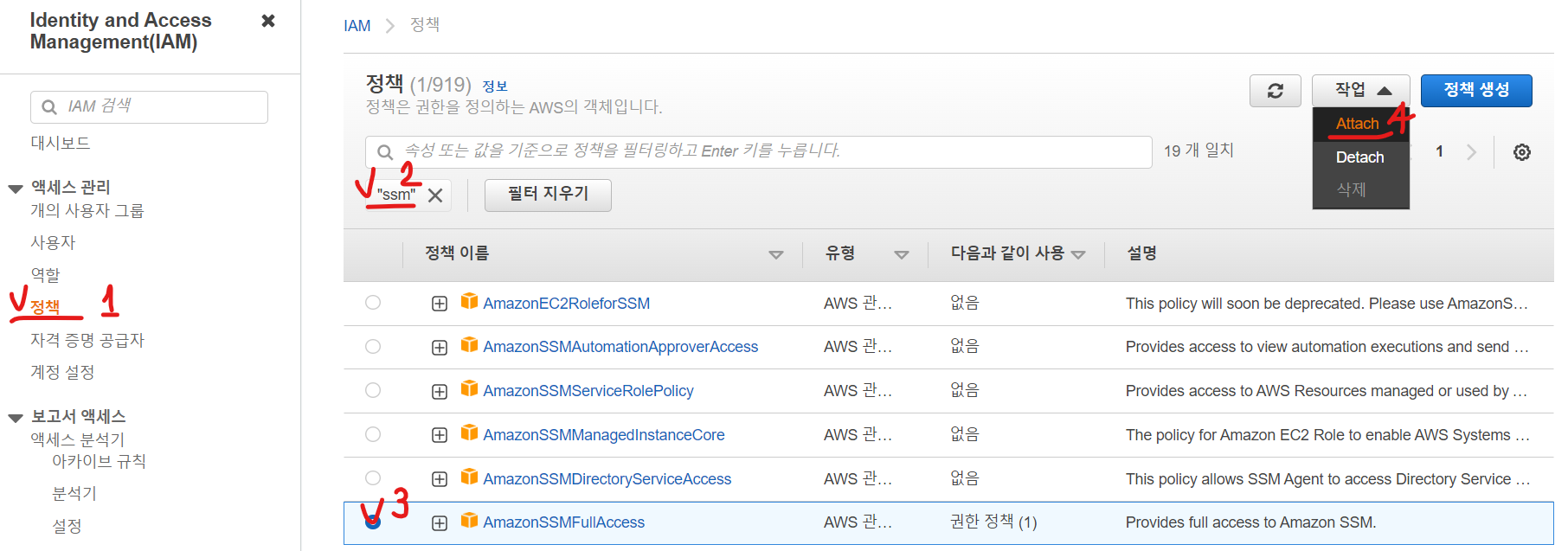Click the refresh policies icon button
The height and width of the screenshot is (551, 1568).
pos(1275,91)
